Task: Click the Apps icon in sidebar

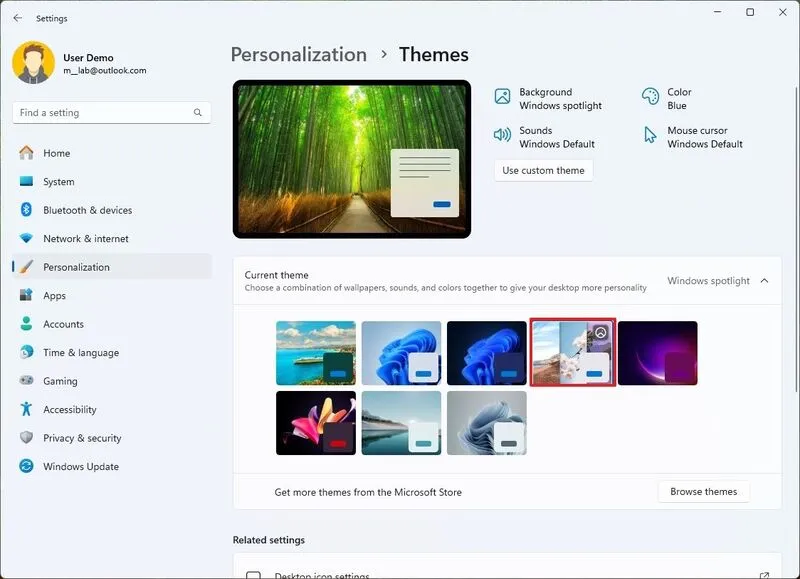Action: pos(26,295)
